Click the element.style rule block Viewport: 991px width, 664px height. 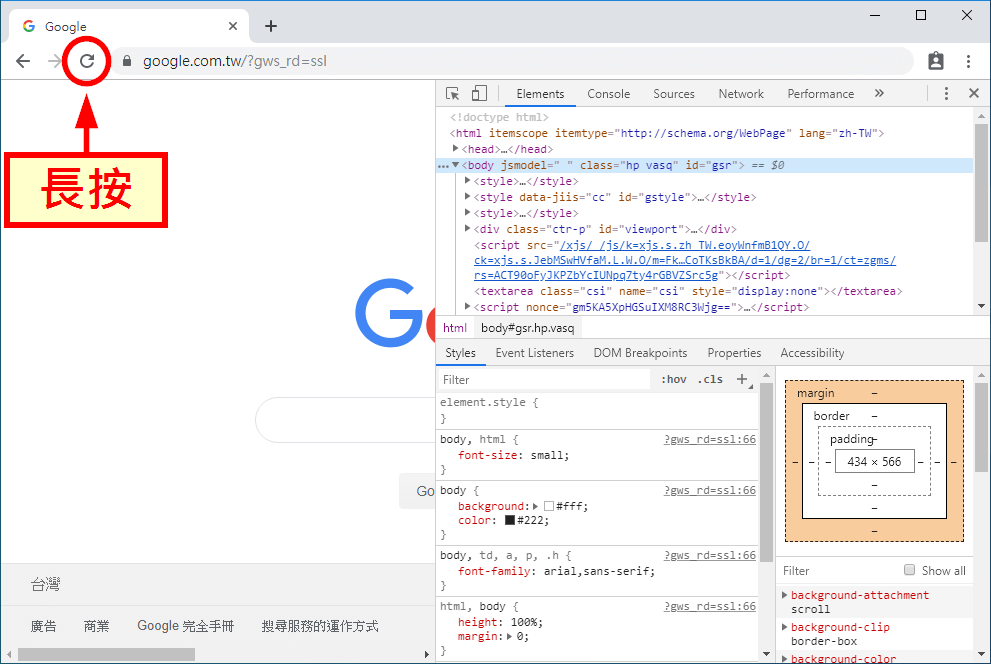click(x=599, y=410)
